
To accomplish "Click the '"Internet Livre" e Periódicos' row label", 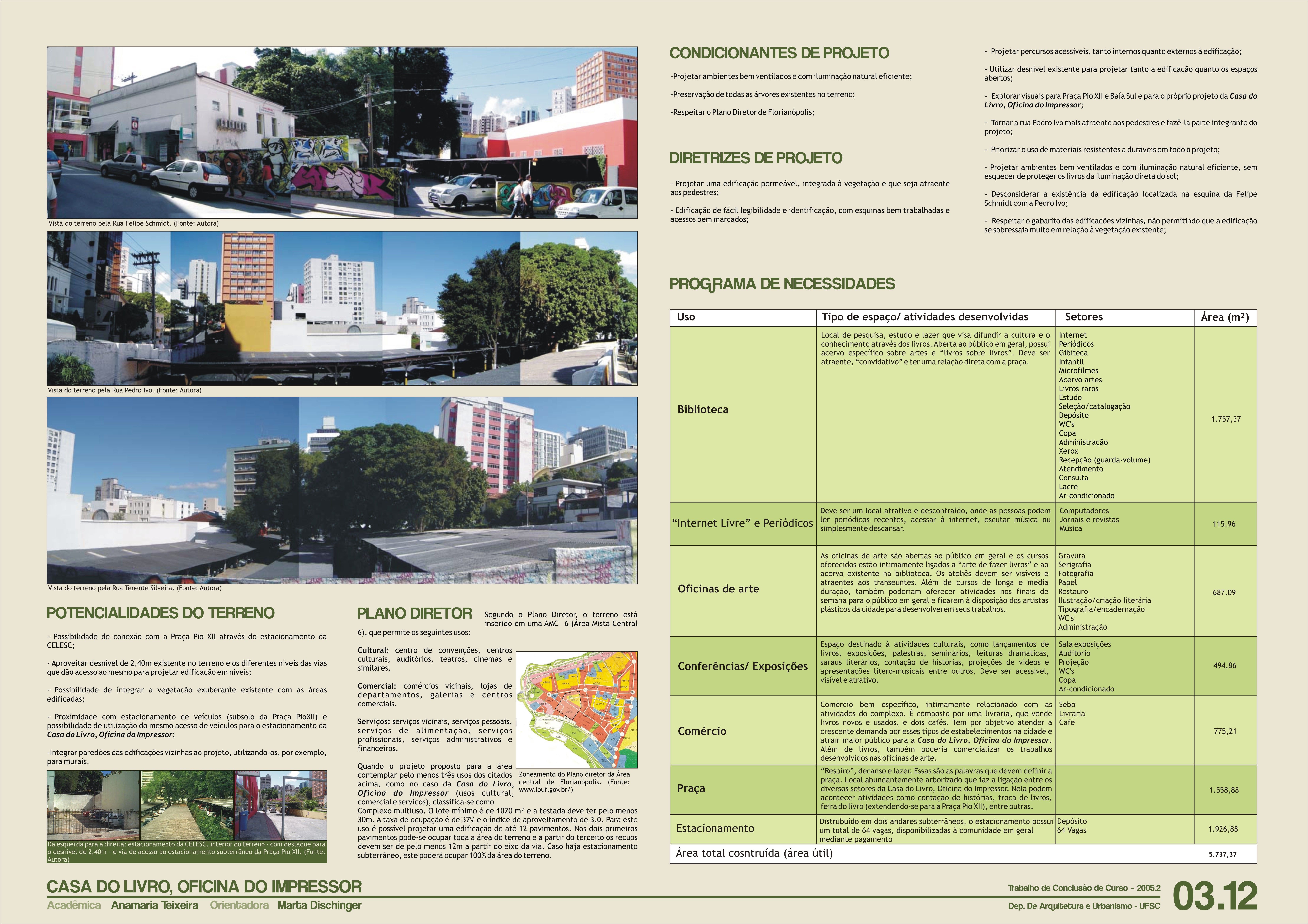I will [x=742, y=523].
